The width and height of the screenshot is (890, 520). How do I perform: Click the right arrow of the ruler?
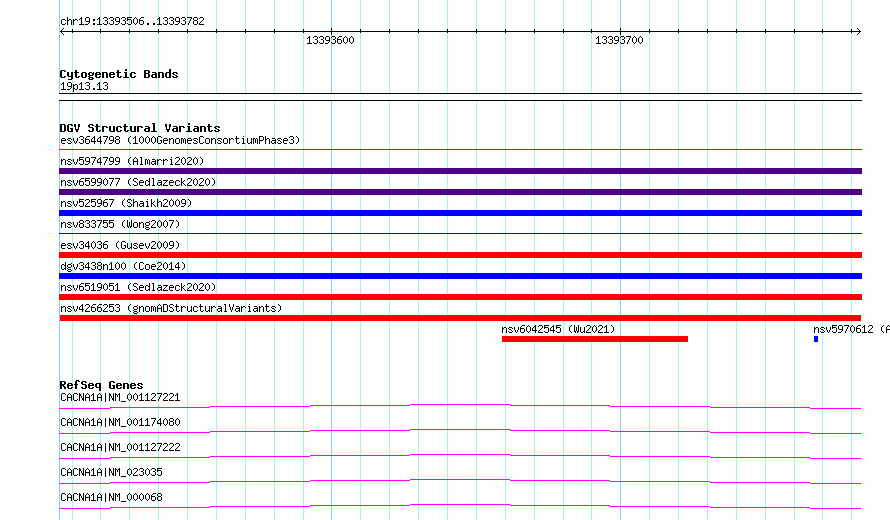[858, 31]
